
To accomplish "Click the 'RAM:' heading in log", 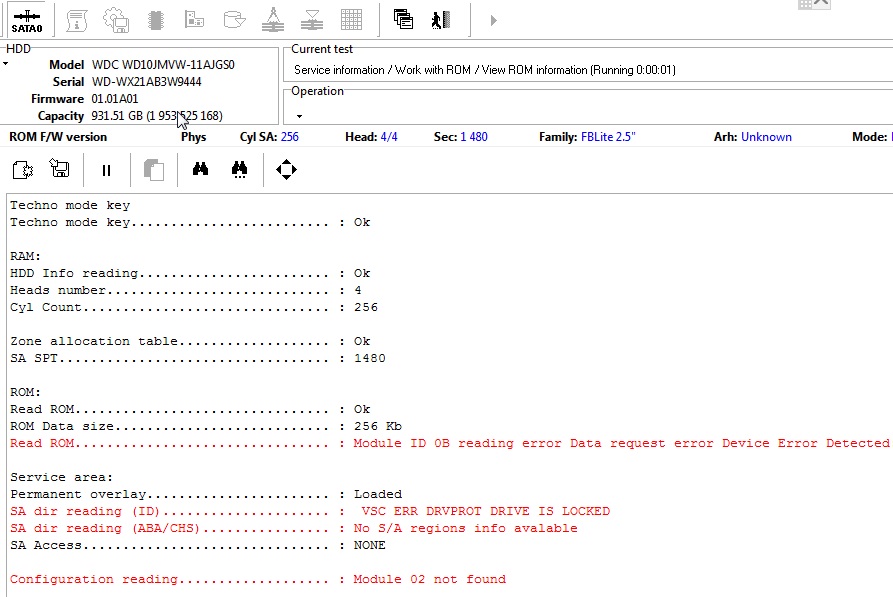I will tap(25, 256).
